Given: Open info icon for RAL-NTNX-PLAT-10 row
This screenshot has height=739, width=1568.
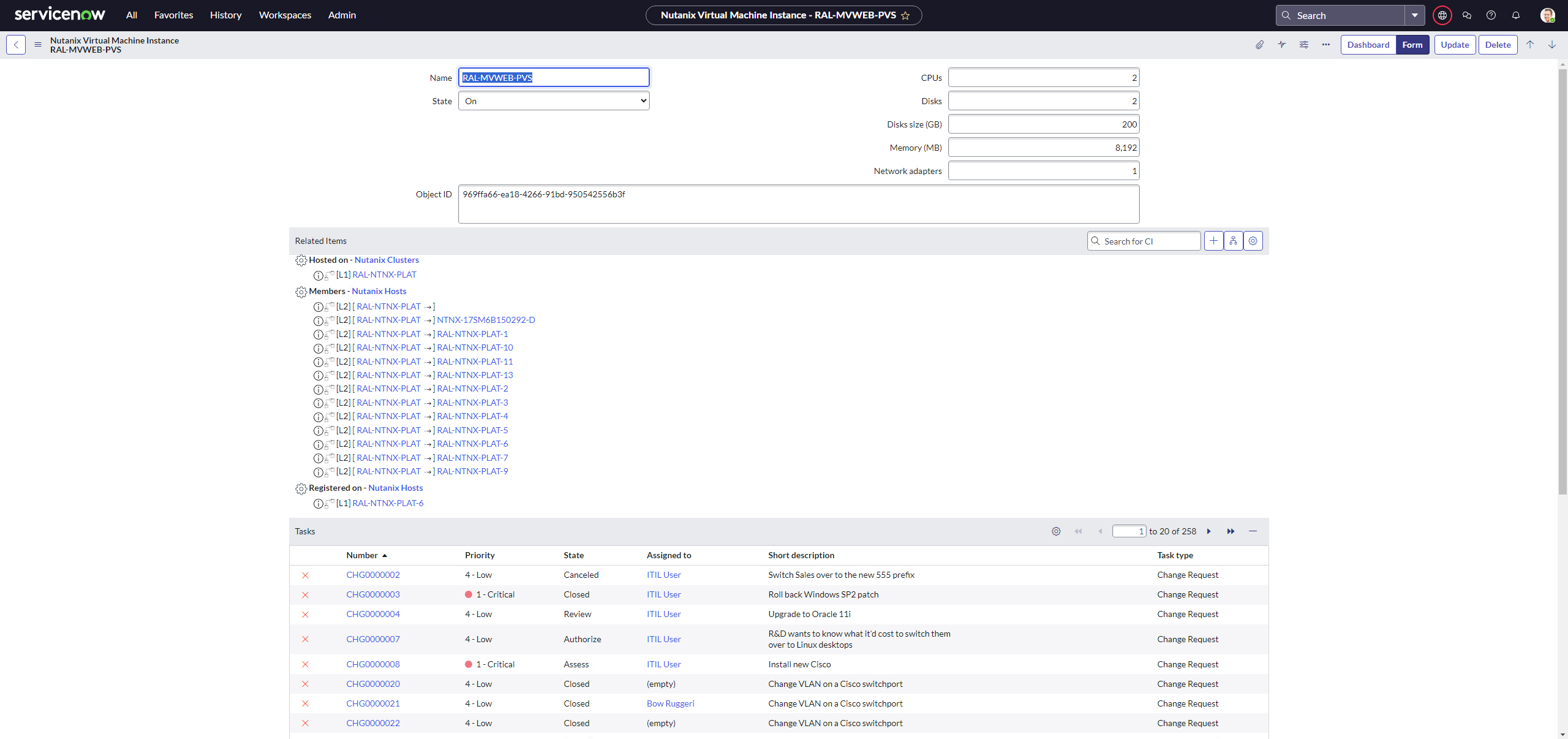Looking at the screenshot, I should tap(318, 348).
